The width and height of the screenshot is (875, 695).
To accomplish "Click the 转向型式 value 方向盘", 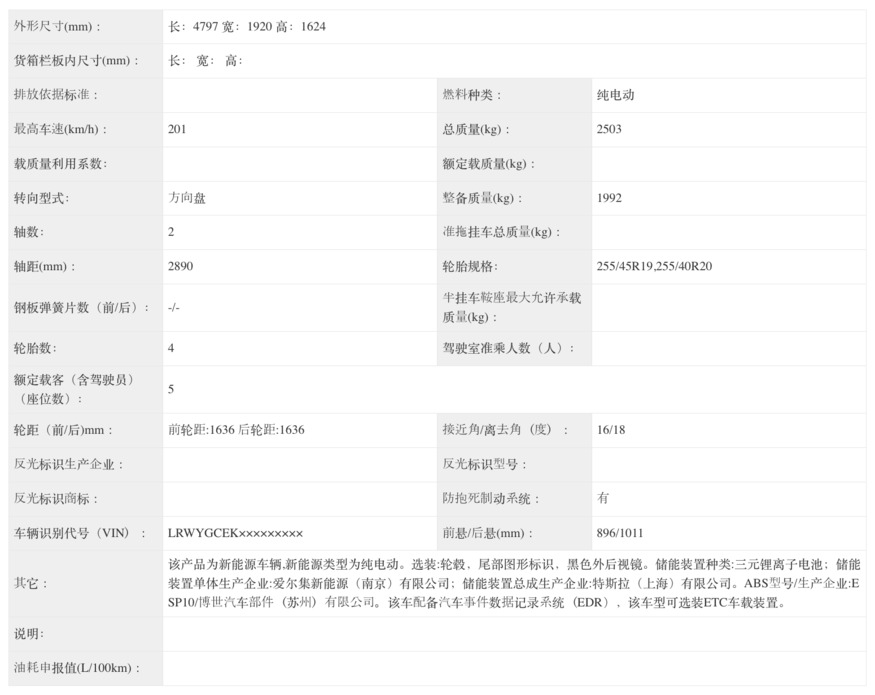I will 187,198.
